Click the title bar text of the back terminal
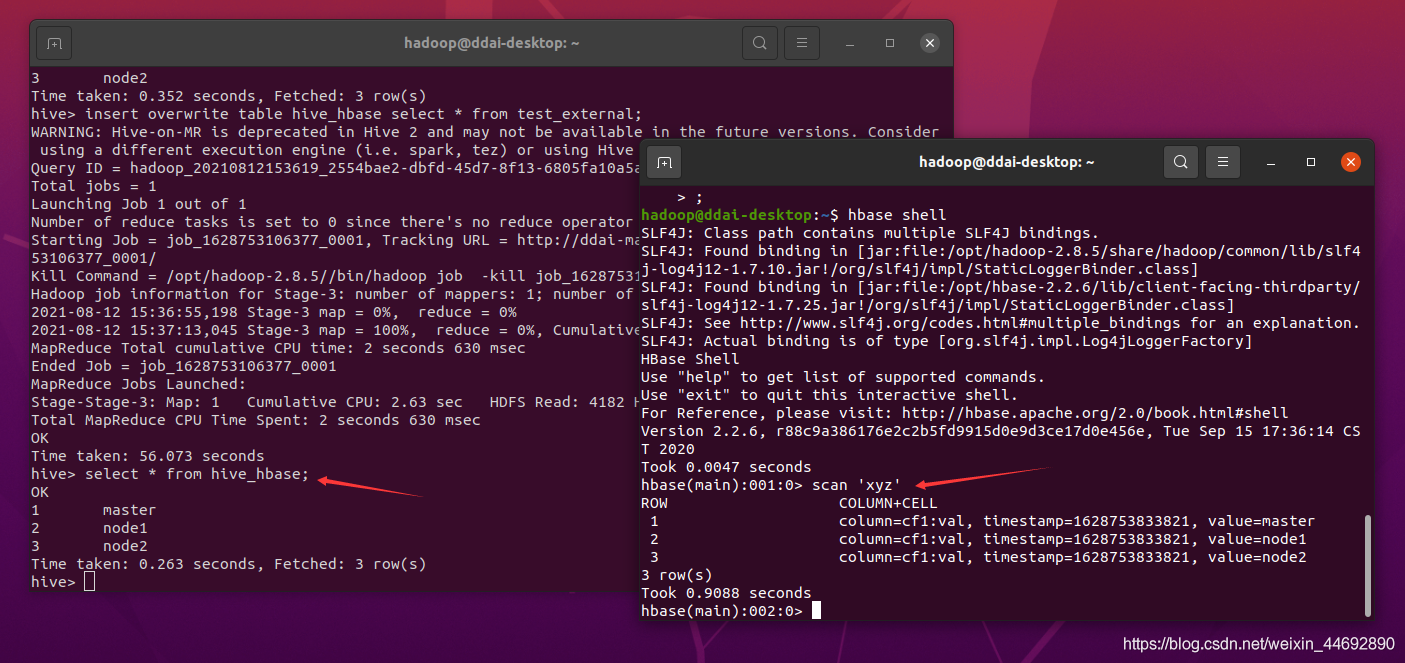The image size is (1405, 663). [492, 43]
